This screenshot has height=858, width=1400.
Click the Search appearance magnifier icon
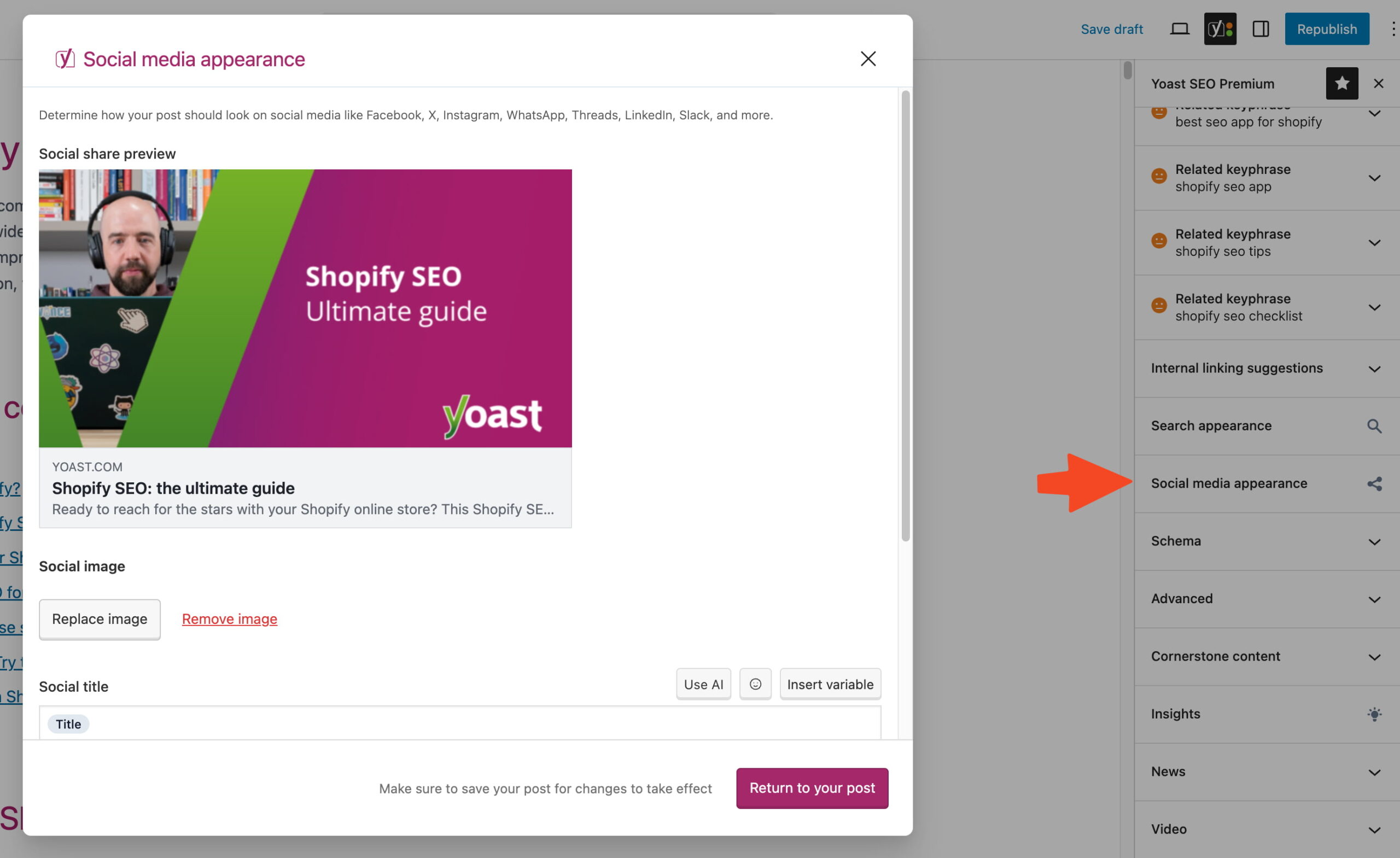(x=1374, y=426)
